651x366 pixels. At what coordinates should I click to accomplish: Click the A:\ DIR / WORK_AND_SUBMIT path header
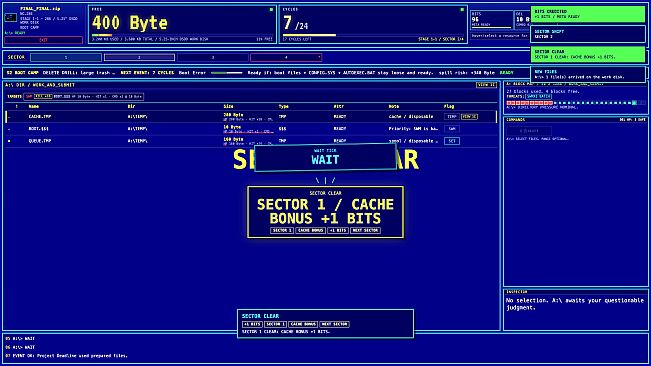(40, 85)
